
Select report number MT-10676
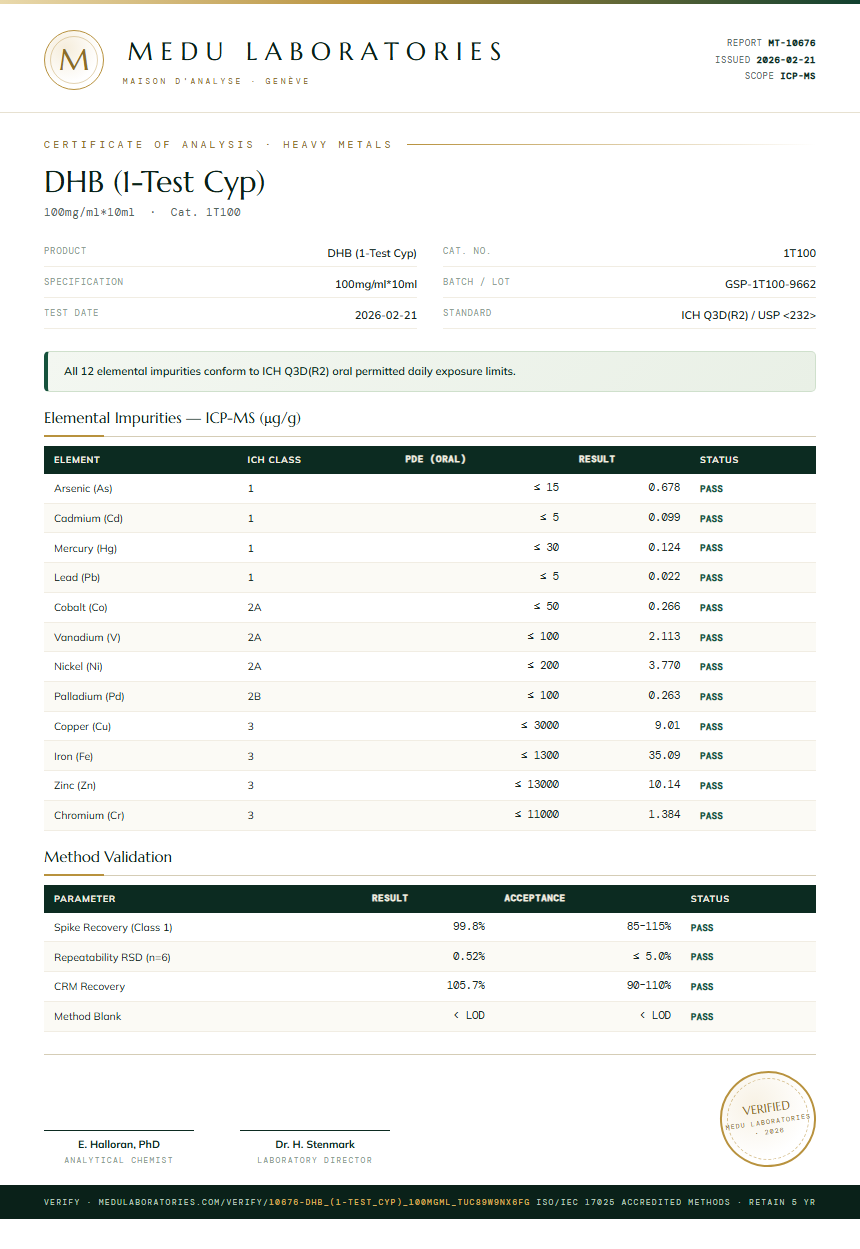(x=792, y=43)
